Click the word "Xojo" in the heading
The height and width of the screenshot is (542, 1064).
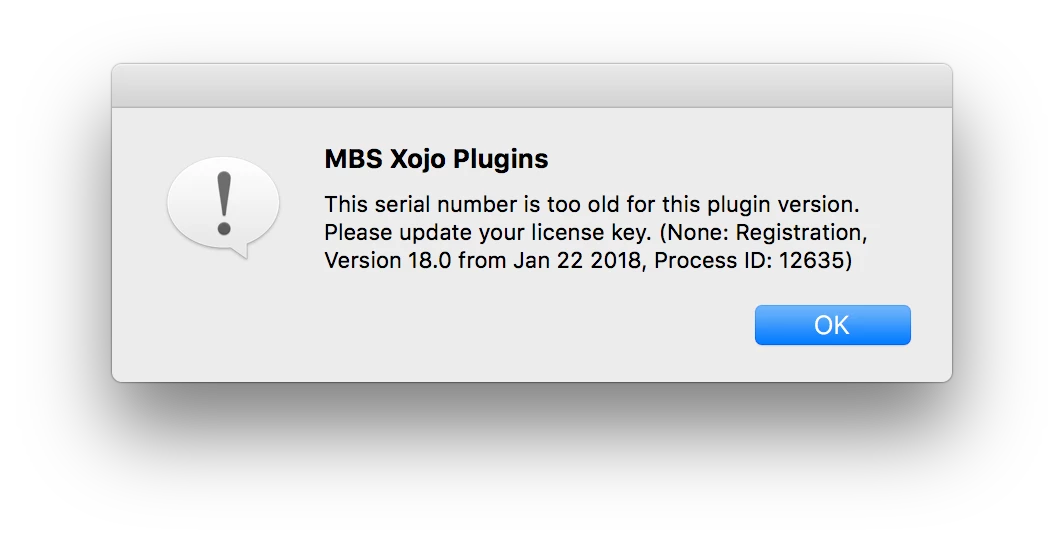(x=418, y=159)
